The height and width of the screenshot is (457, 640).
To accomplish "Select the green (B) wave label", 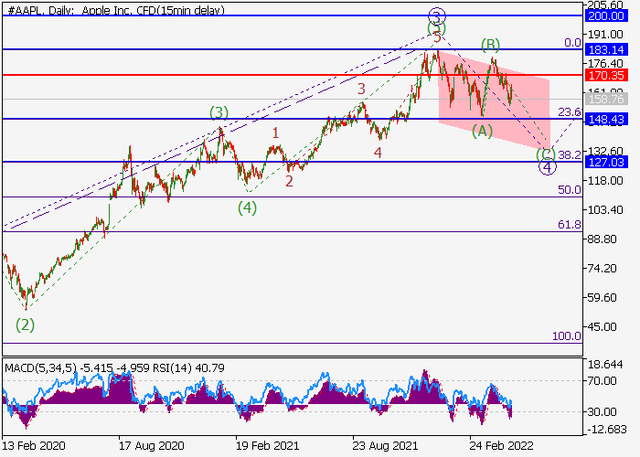I will (490, 44).
